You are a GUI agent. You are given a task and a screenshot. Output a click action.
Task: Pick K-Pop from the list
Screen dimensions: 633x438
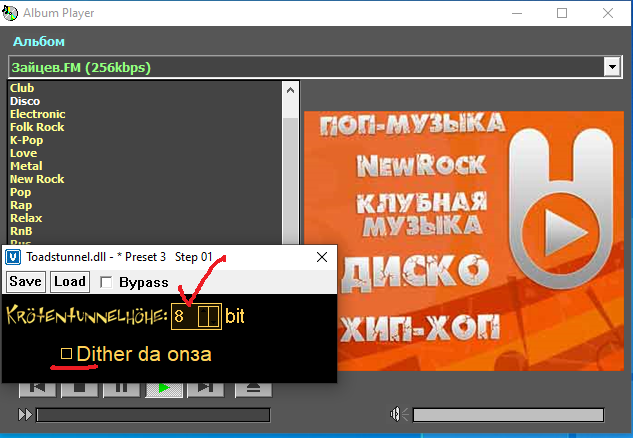pos(26,140)
